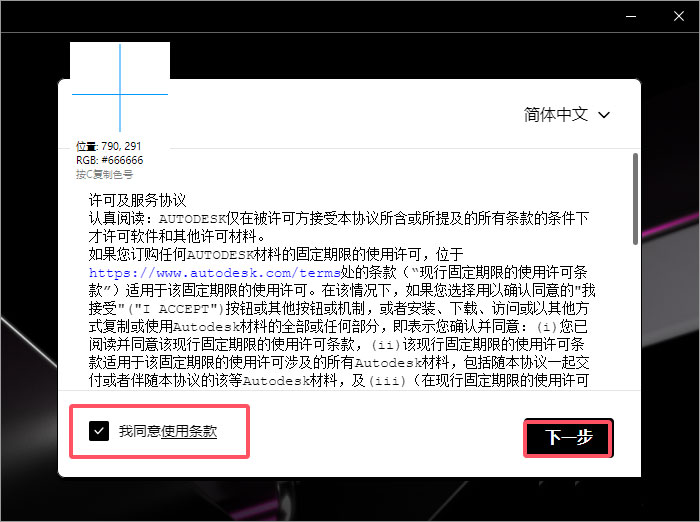Open the 简体中文 language dropdown
Image resolution: width=700 pixels, height=522 pixels.
[x=567, y=115]
